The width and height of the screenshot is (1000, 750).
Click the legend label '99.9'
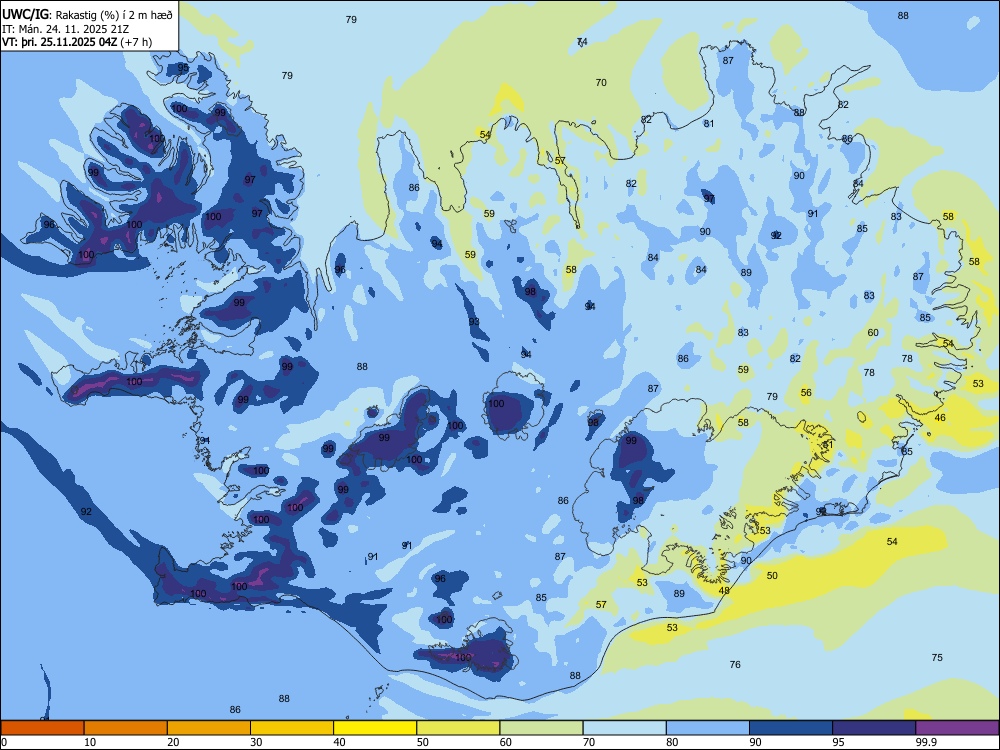[926, 742]
